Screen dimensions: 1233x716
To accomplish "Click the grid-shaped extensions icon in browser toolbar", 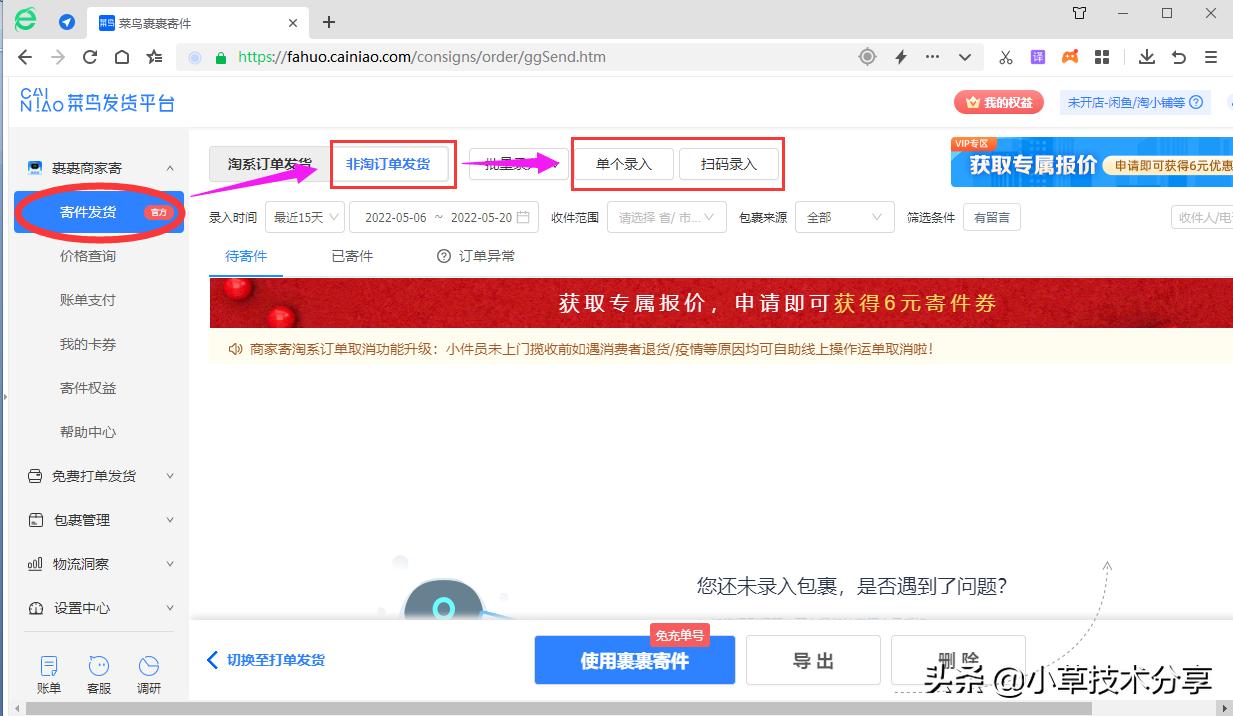I will [1102, 57].
